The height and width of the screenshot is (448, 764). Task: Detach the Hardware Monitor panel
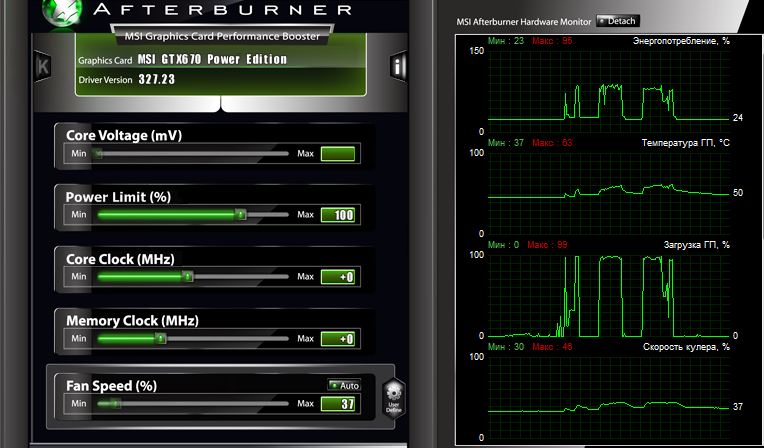click(x=617, y=21)
